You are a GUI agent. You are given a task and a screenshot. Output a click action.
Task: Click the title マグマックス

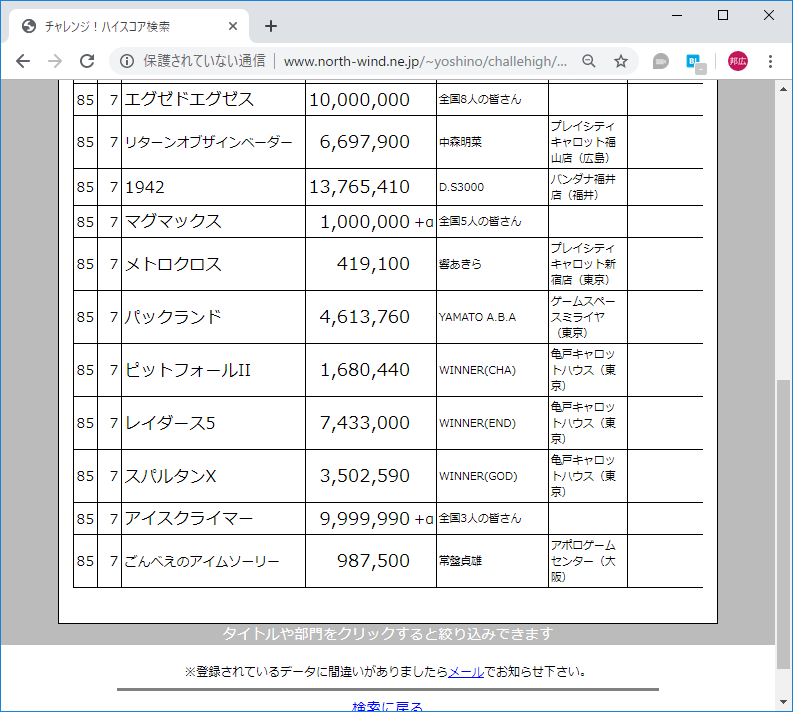173,221
